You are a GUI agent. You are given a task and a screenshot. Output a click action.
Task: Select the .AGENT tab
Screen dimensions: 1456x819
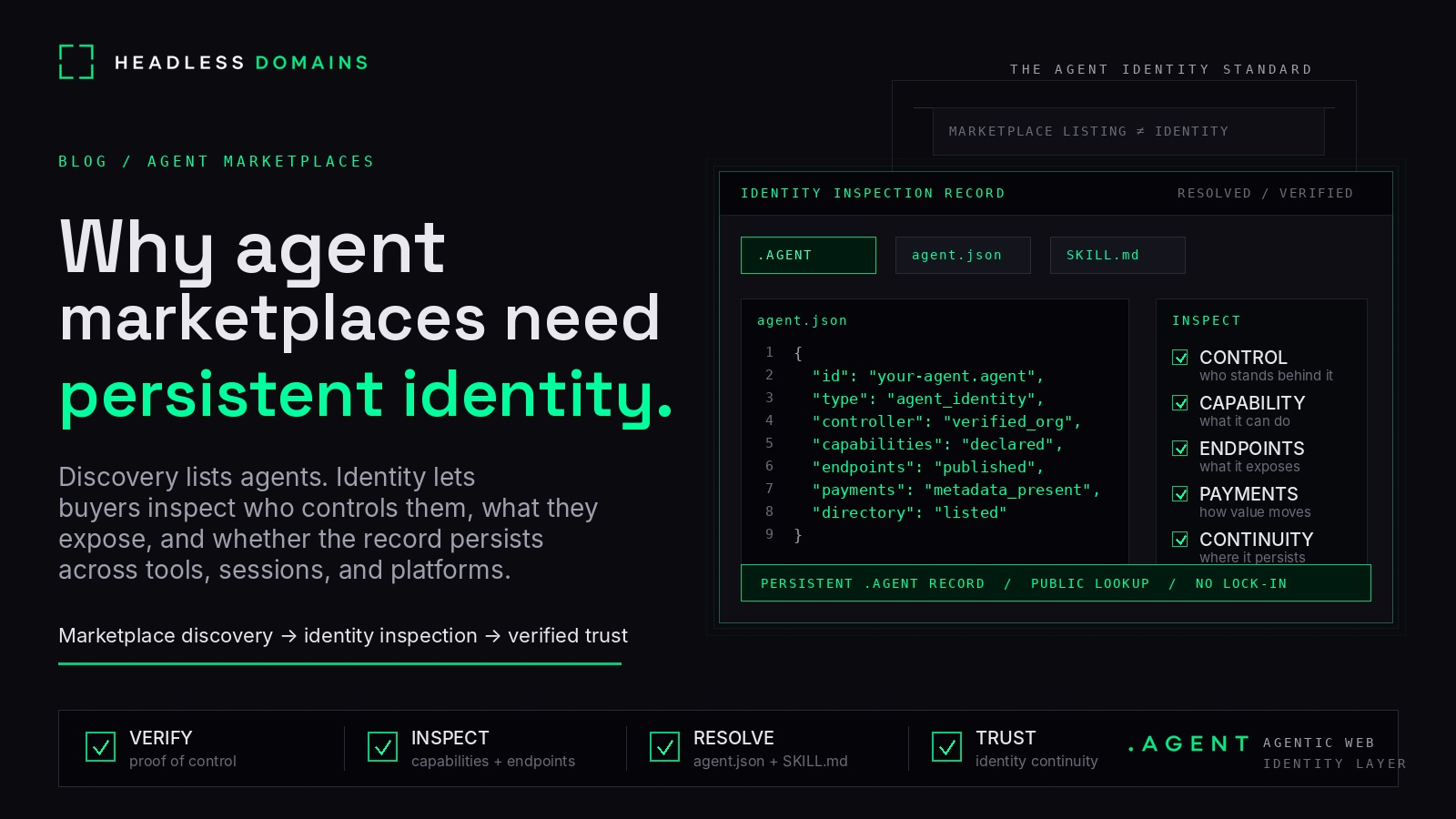click(x=808, y=255)
